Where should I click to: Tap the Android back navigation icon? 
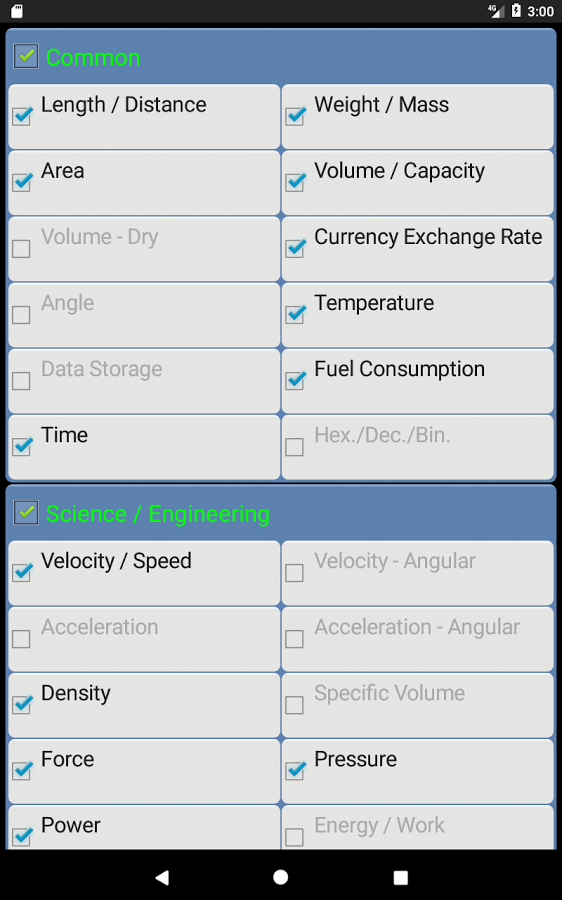pos(162,876)
